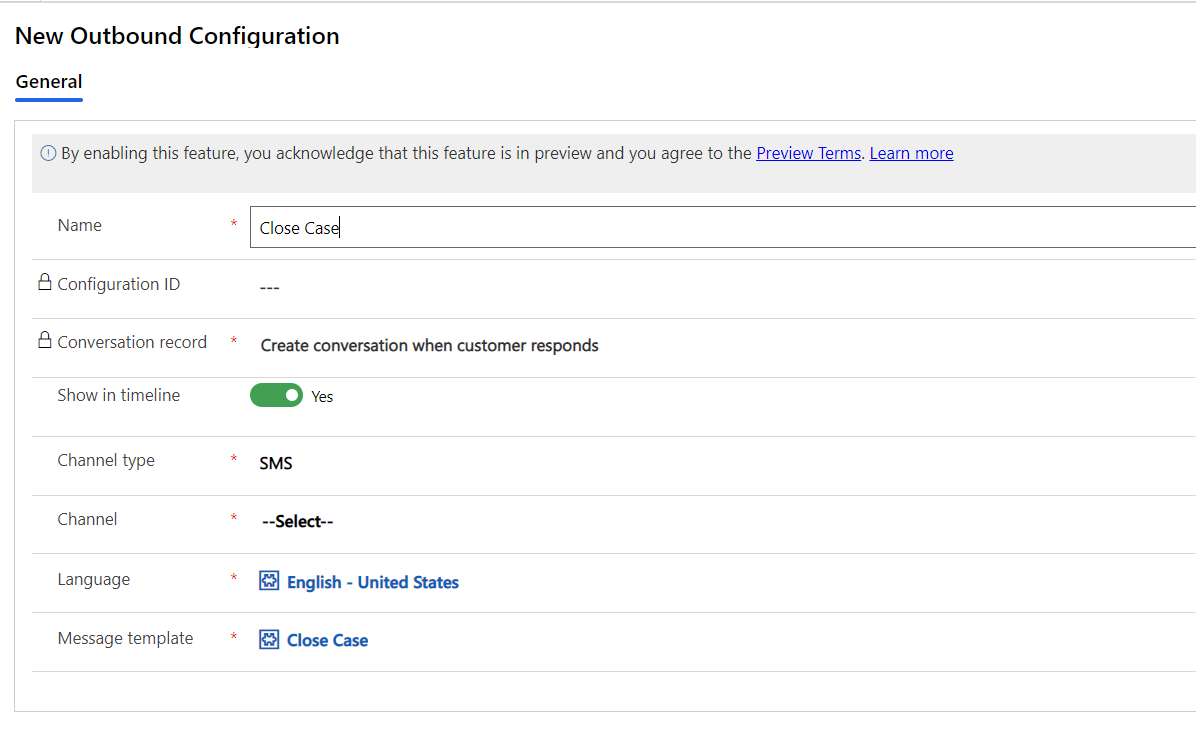Open the Channel type SMS selector
This screenshot has width=1196, height=743.
coord(274,462)
